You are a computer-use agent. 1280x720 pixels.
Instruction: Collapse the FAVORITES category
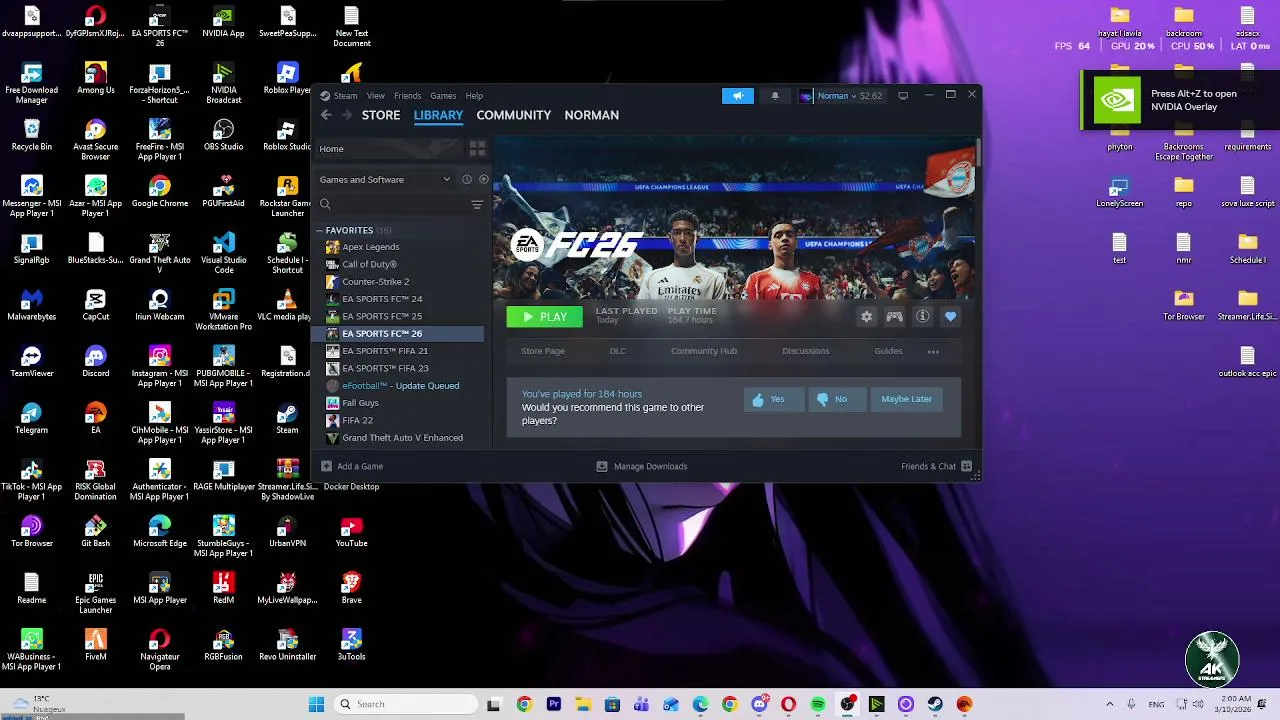coord(320,231)
